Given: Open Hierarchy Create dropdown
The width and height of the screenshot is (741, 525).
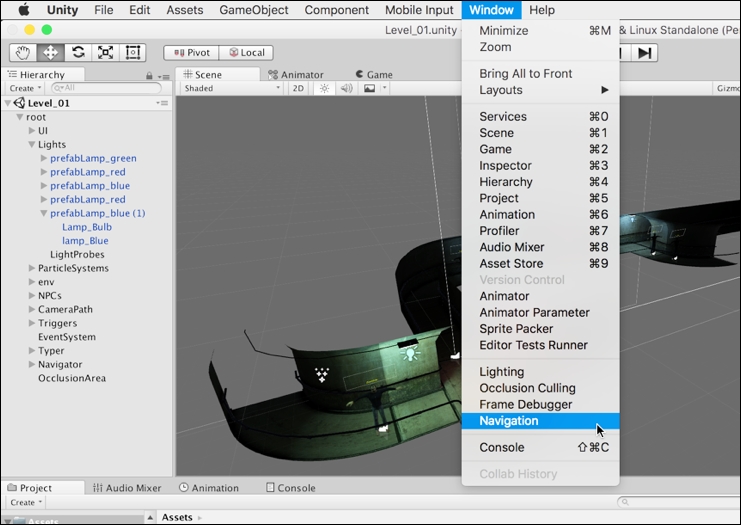Looking at the screenshot, I should point(25,88).
